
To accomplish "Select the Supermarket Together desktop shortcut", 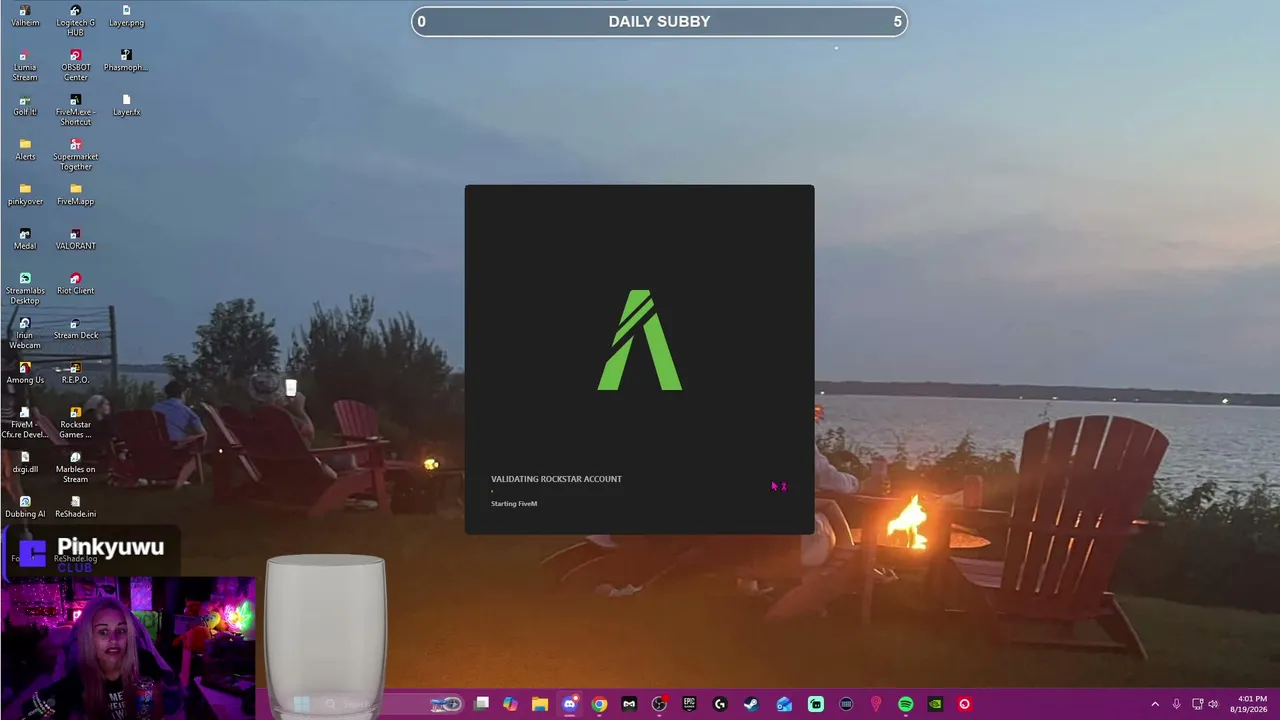I will pyautogui.click(x=75, y=154).
